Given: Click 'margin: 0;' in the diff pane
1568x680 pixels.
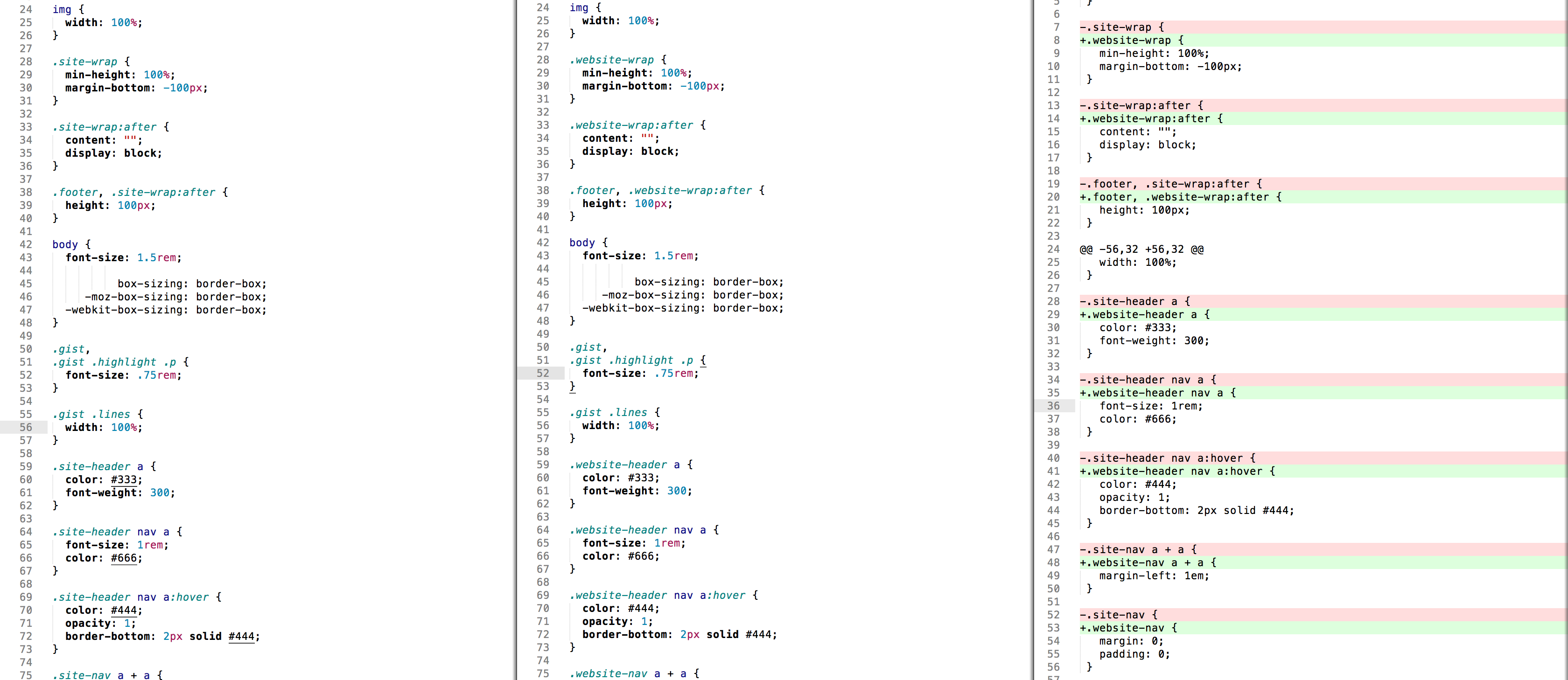Looking at the screenshot, I should point(1131,641).
